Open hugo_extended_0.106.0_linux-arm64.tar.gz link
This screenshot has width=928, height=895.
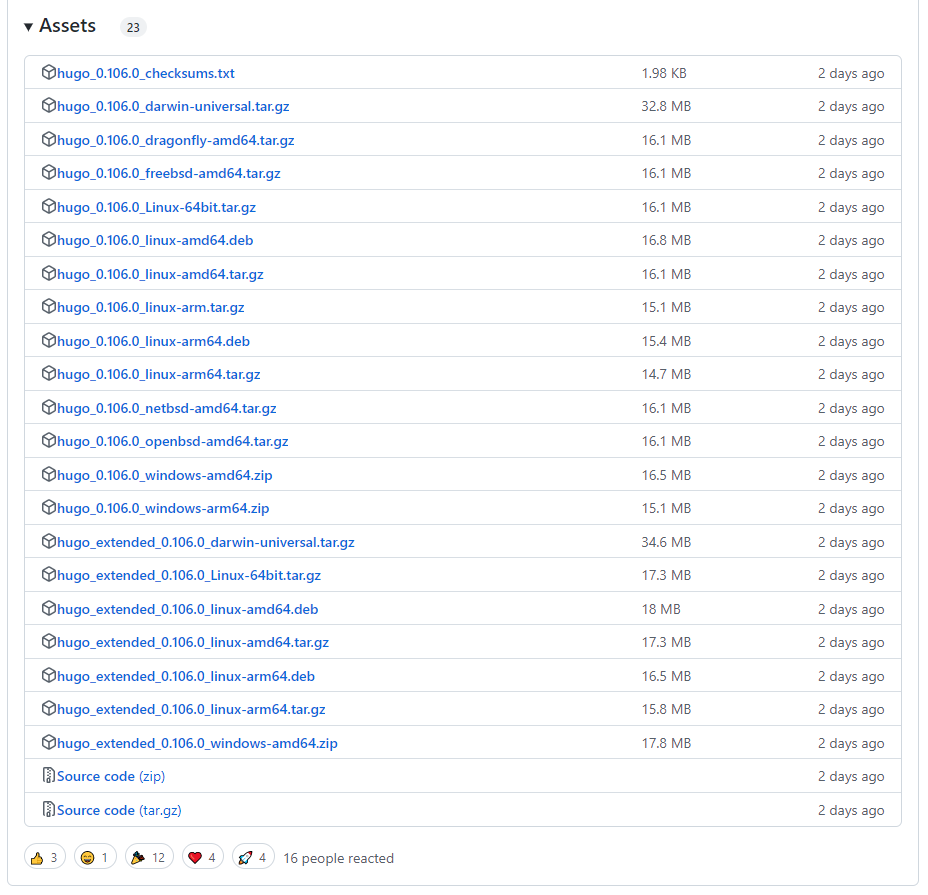(191, 709)
